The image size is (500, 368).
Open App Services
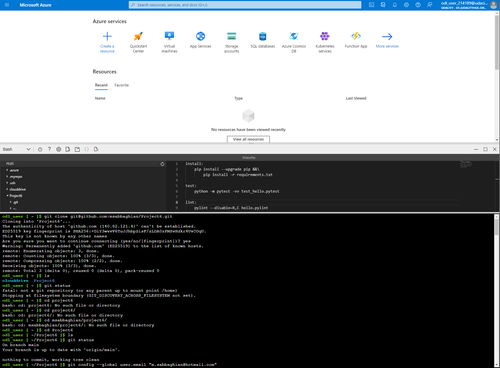click(x=200, y=40)
